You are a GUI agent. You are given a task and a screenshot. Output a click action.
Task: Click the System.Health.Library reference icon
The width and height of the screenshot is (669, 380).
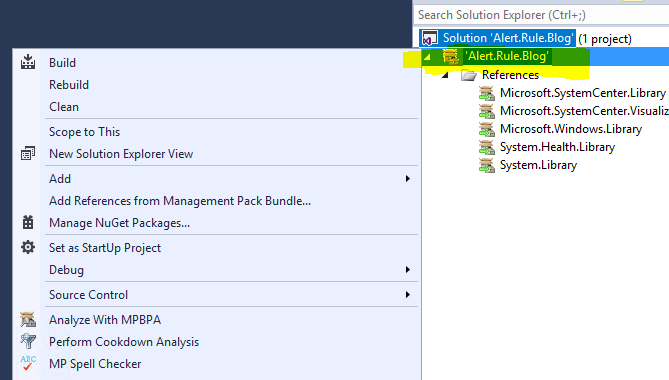pyautogui.click(x=486, y=147)
